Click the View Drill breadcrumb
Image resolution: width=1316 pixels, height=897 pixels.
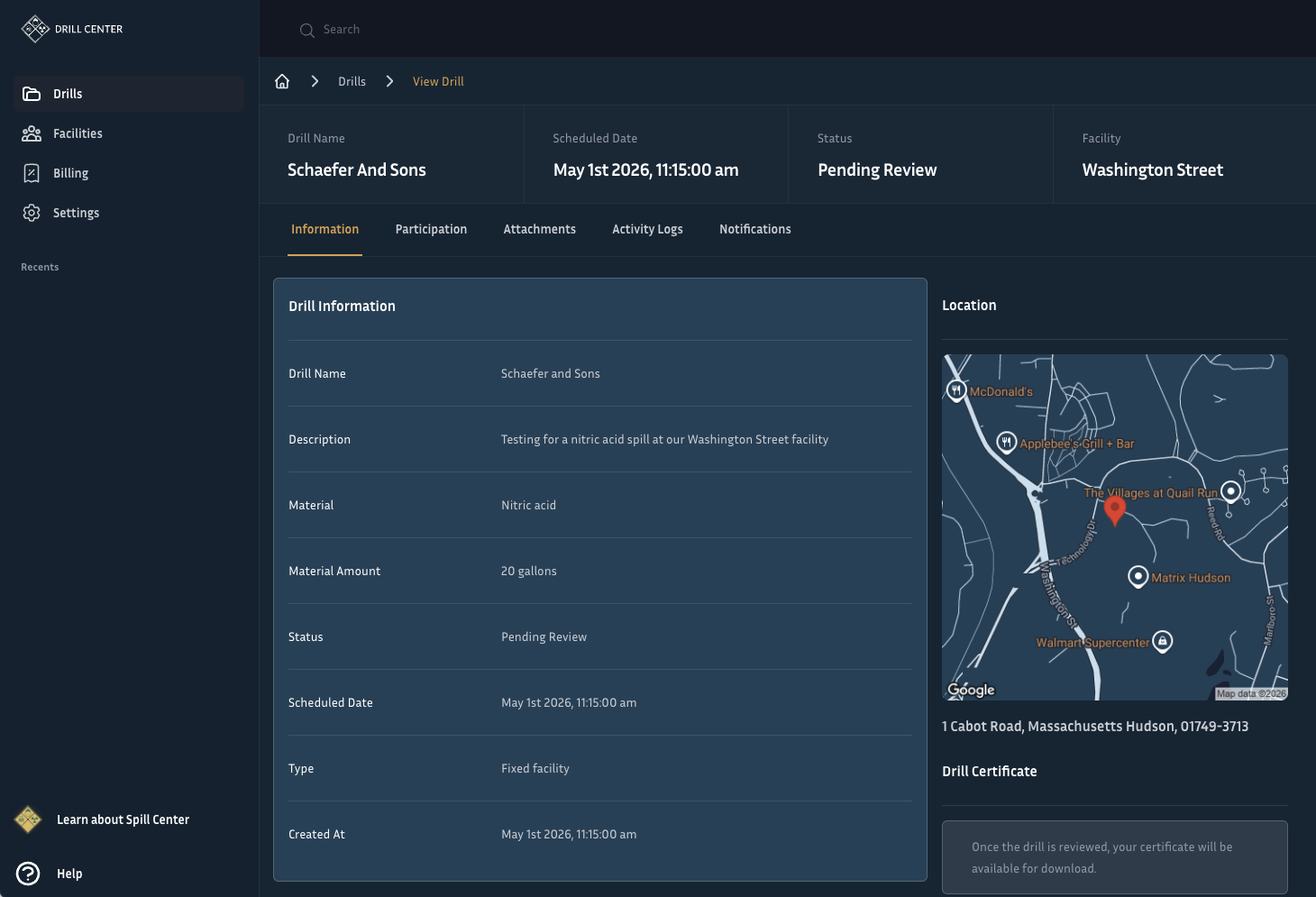coord(438,81)
